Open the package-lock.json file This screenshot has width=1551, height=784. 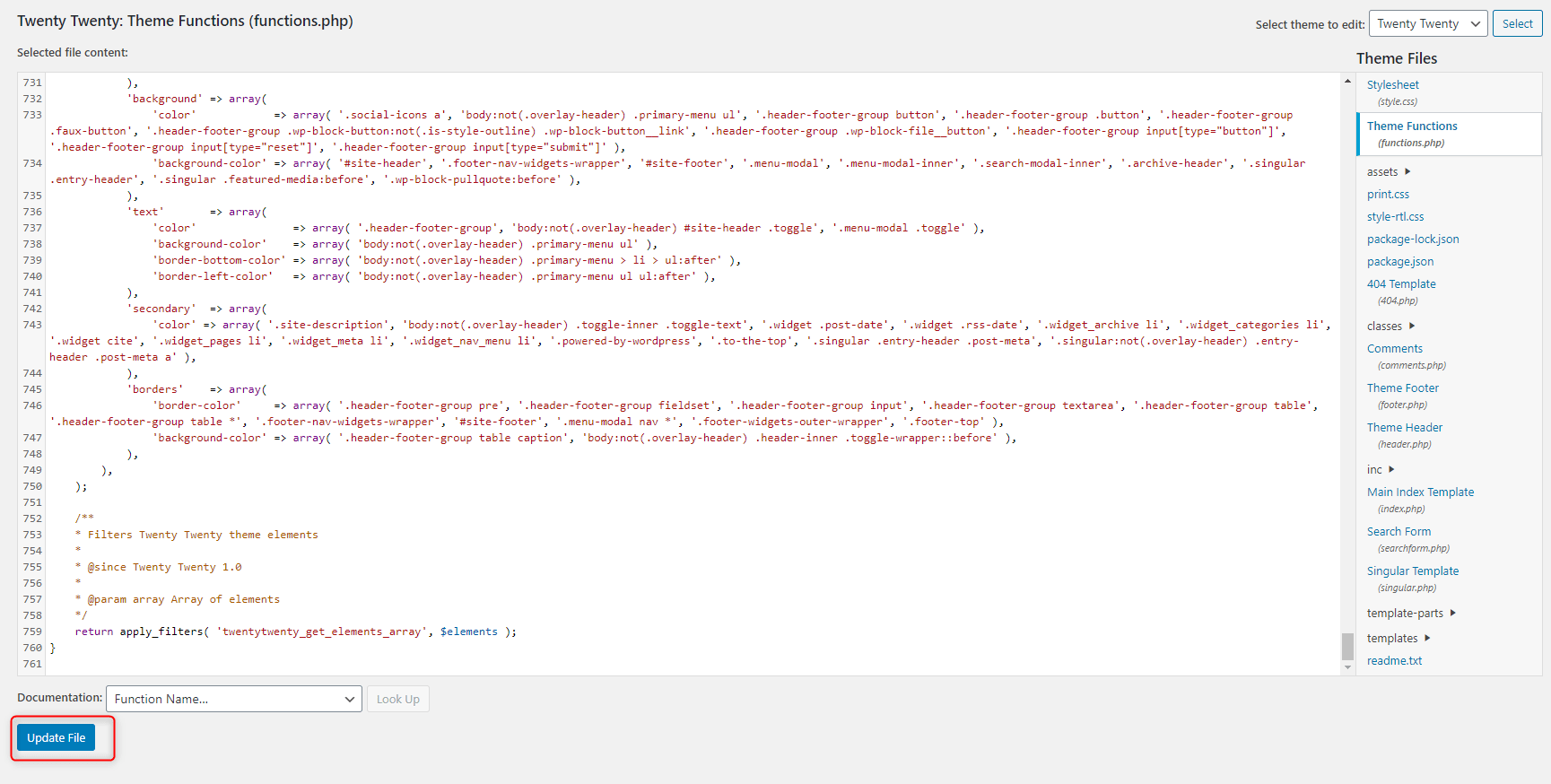[1413, 239]
